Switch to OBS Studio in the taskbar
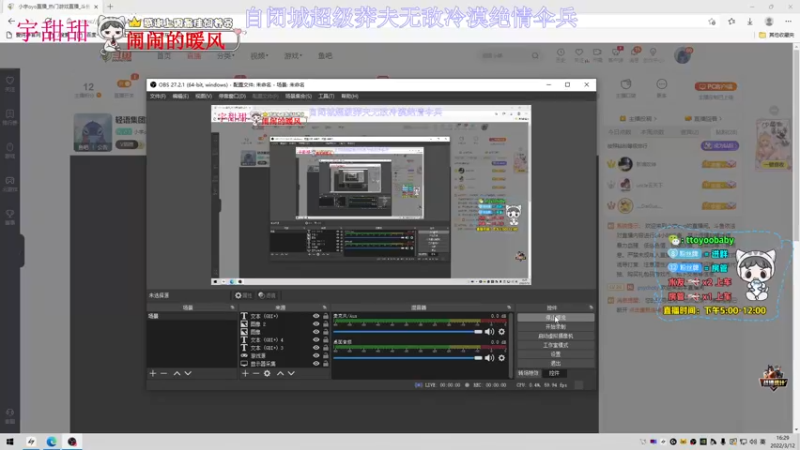 click(72, 441)
